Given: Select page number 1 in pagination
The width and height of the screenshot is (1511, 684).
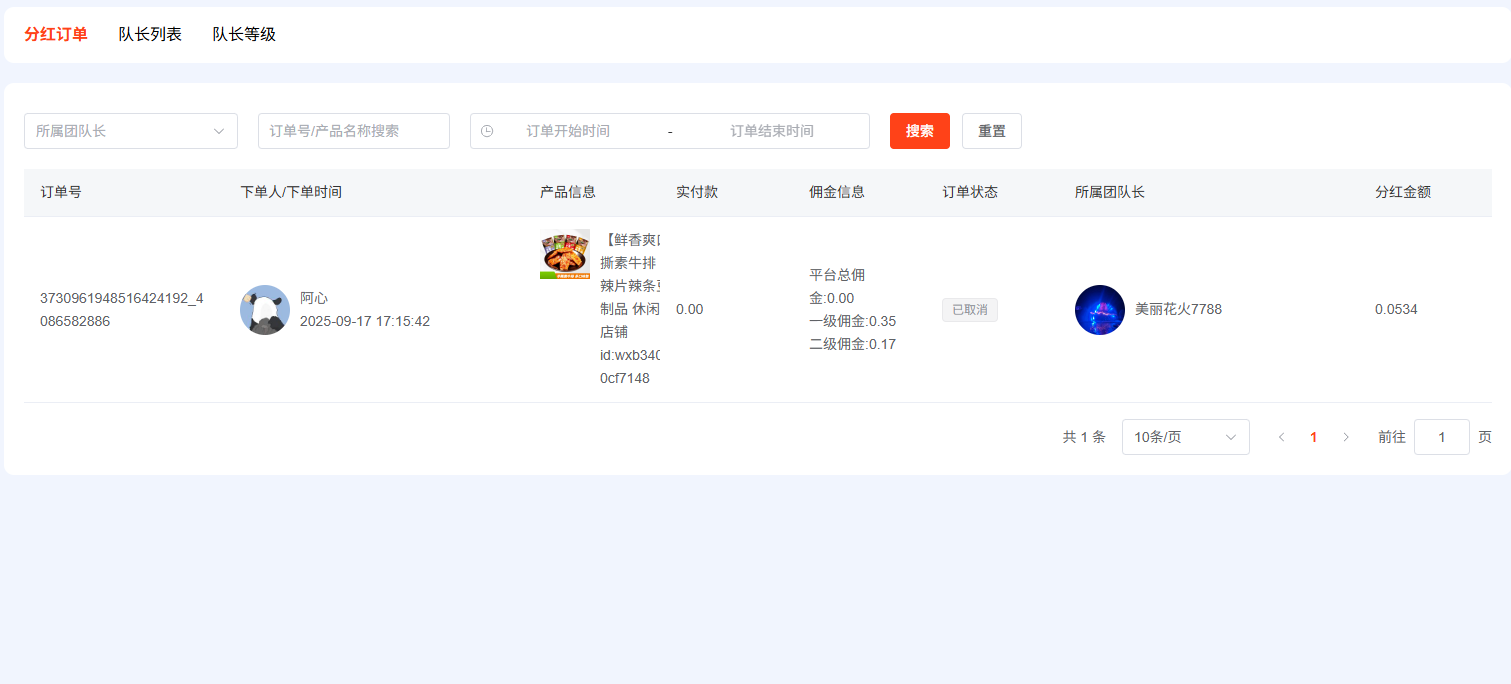Looking at the screenshot, I should click(1313, 437).
